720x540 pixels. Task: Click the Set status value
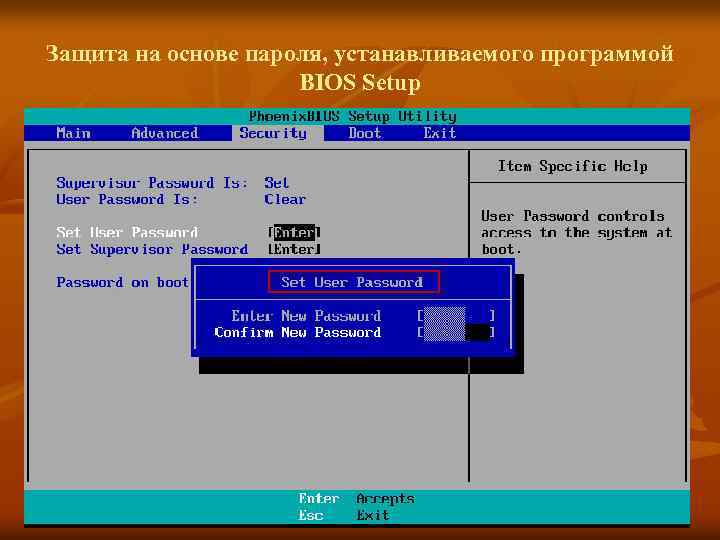click(276, 183)
